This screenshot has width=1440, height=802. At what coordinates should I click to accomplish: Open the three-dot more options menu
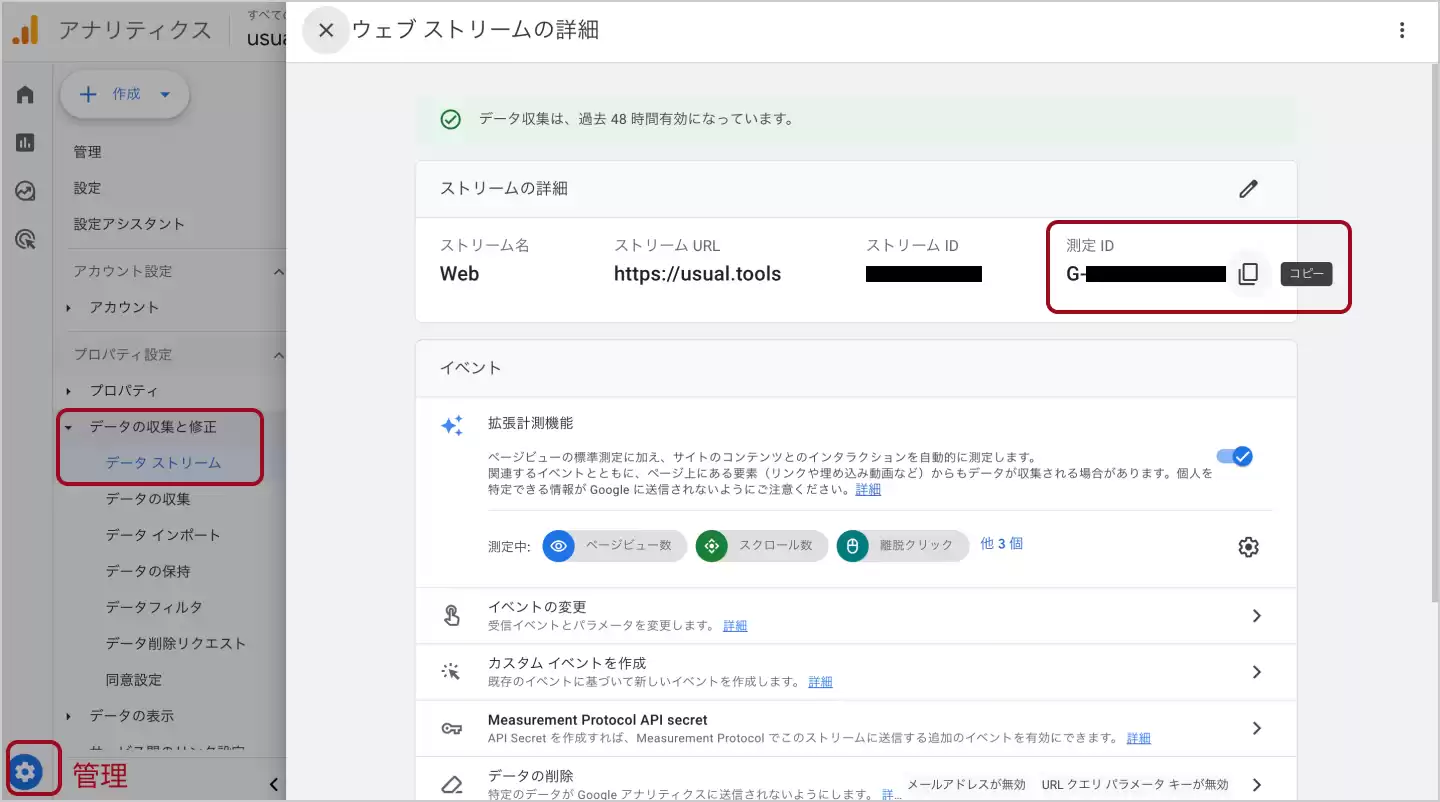[x=1402, y=30]
